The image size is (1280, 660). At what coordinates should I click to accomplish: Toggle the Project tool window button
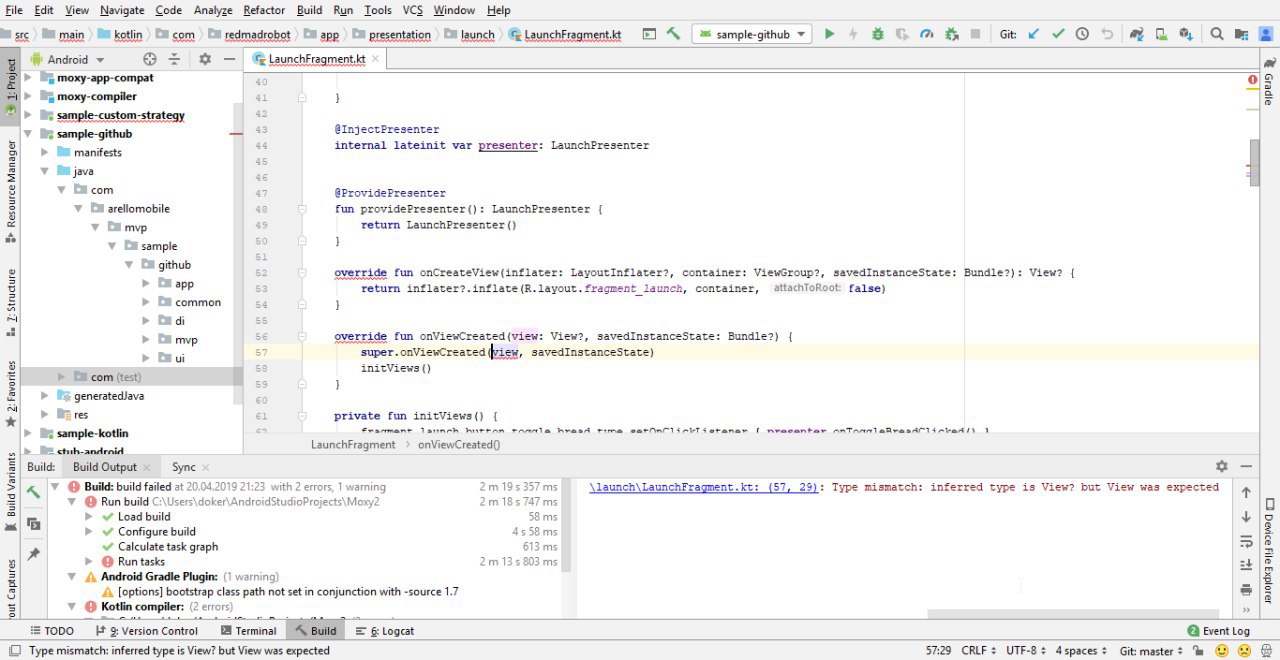pos(11,88)
